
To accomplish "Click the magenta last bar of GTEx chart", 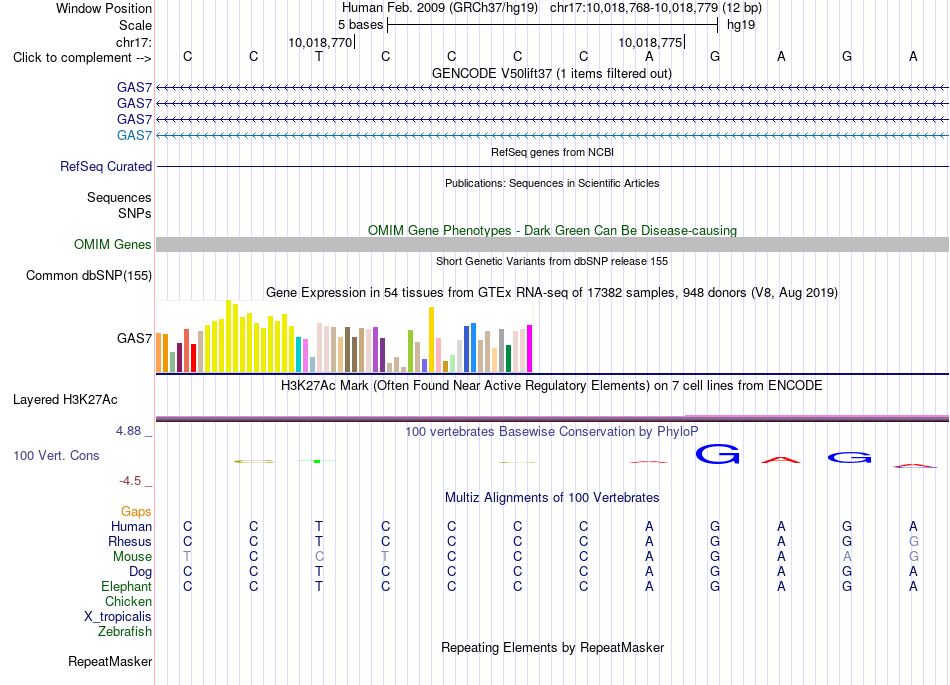I will pyautogui.click(x=530, y=348).
